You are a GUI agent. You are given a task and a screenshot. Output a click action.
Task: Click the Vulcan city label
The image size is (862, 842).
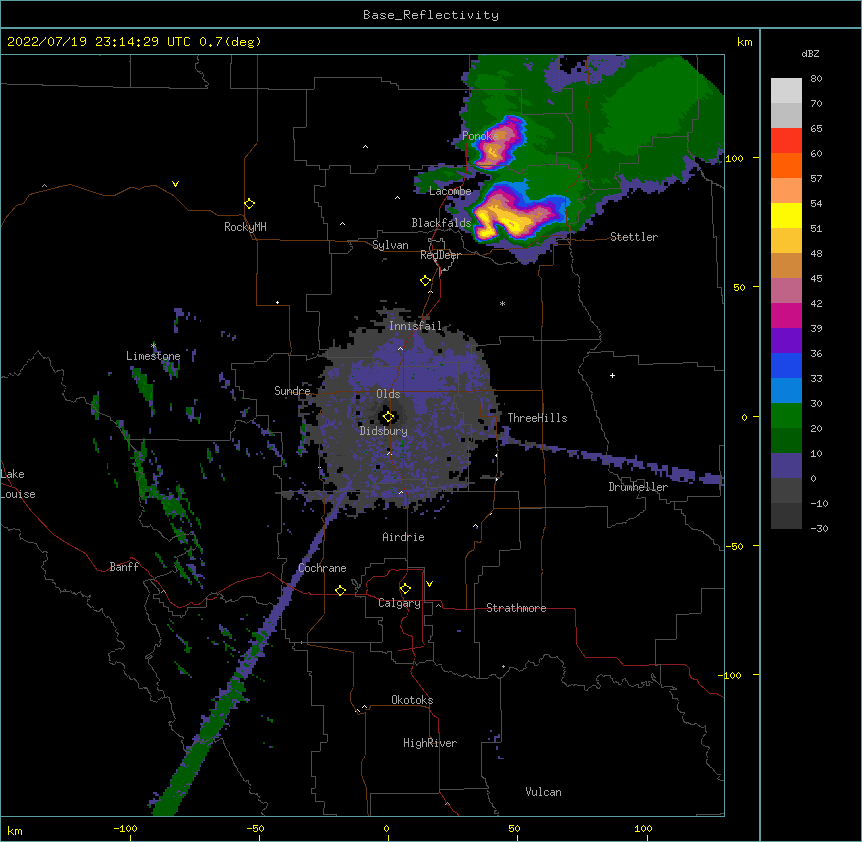click(543, 792)
